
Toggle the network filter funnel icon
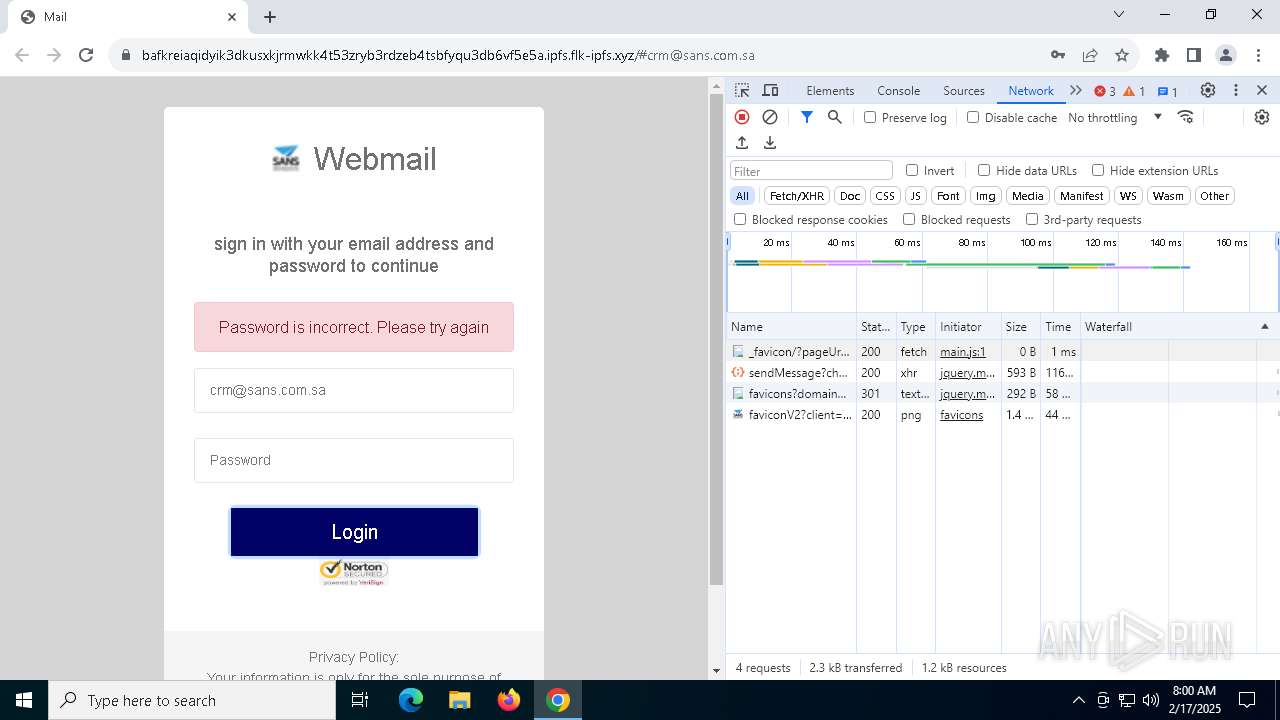pyautogui.click(x=807, y=117)
